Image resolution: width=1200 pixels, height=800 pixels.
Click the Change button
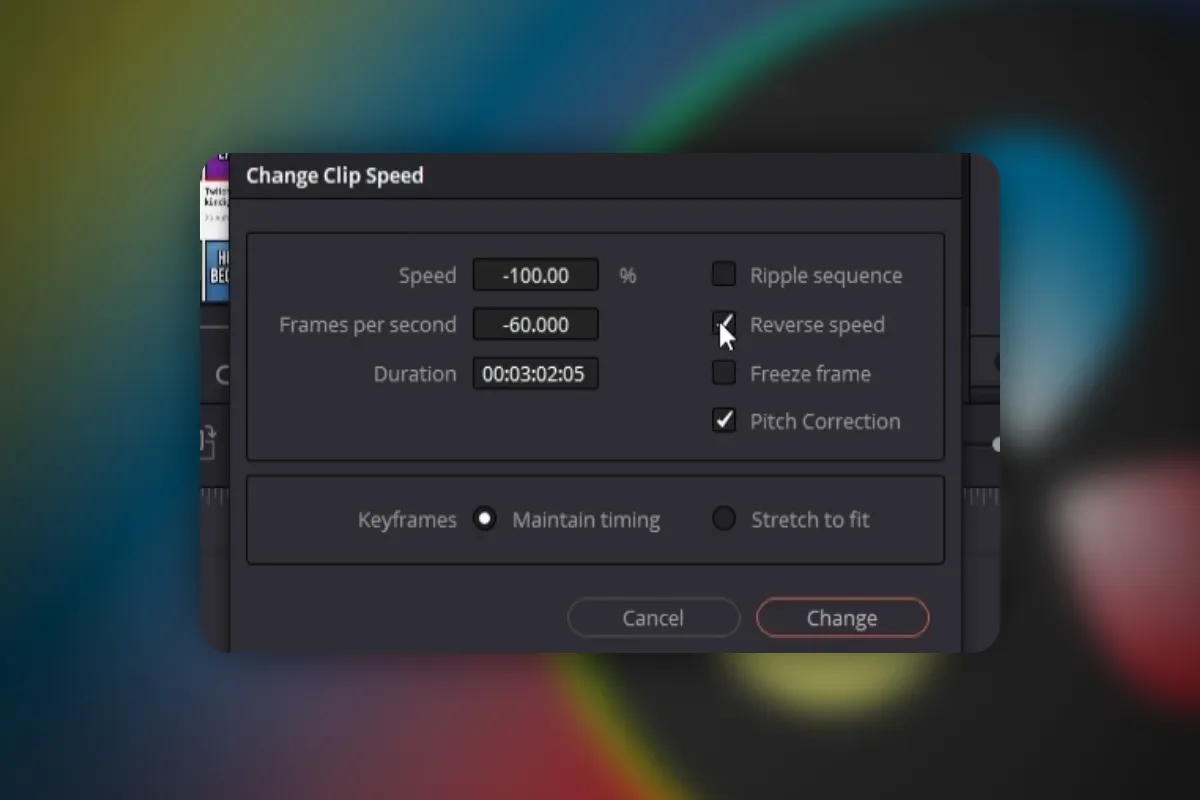[x=842, y=618]
